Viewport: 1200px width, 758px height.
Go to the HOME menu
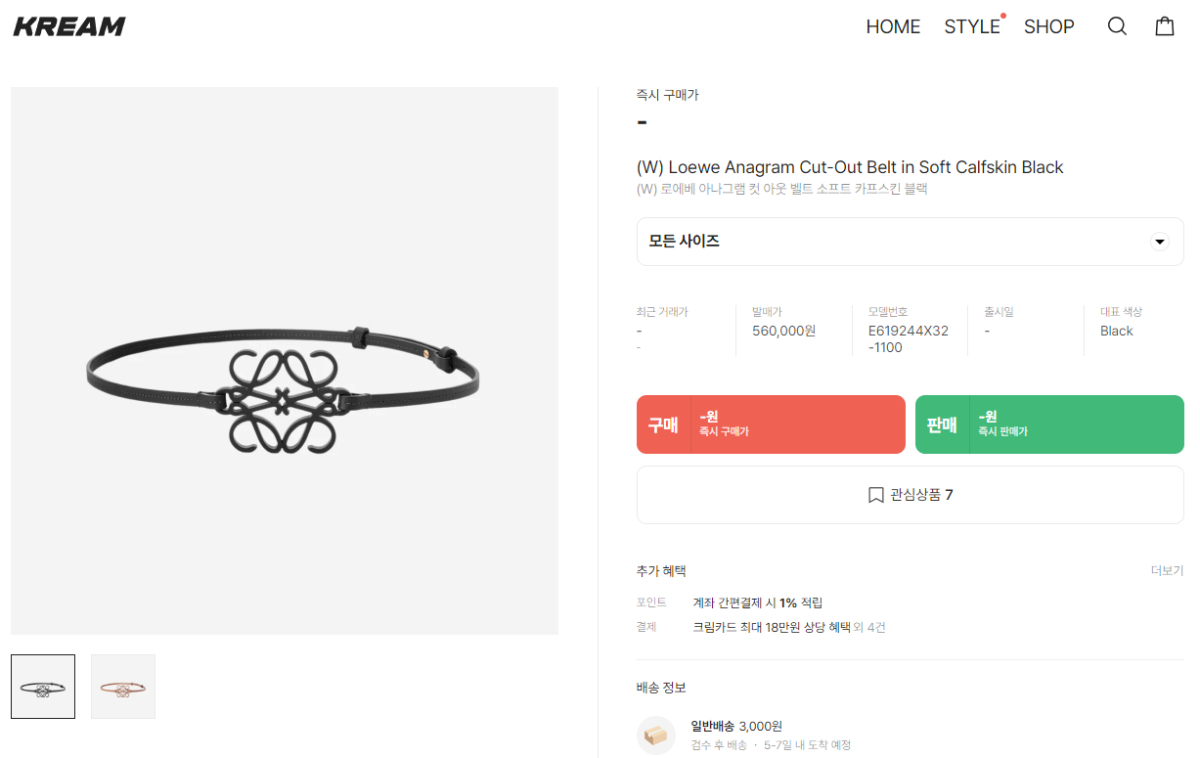[x=893, y=27]
